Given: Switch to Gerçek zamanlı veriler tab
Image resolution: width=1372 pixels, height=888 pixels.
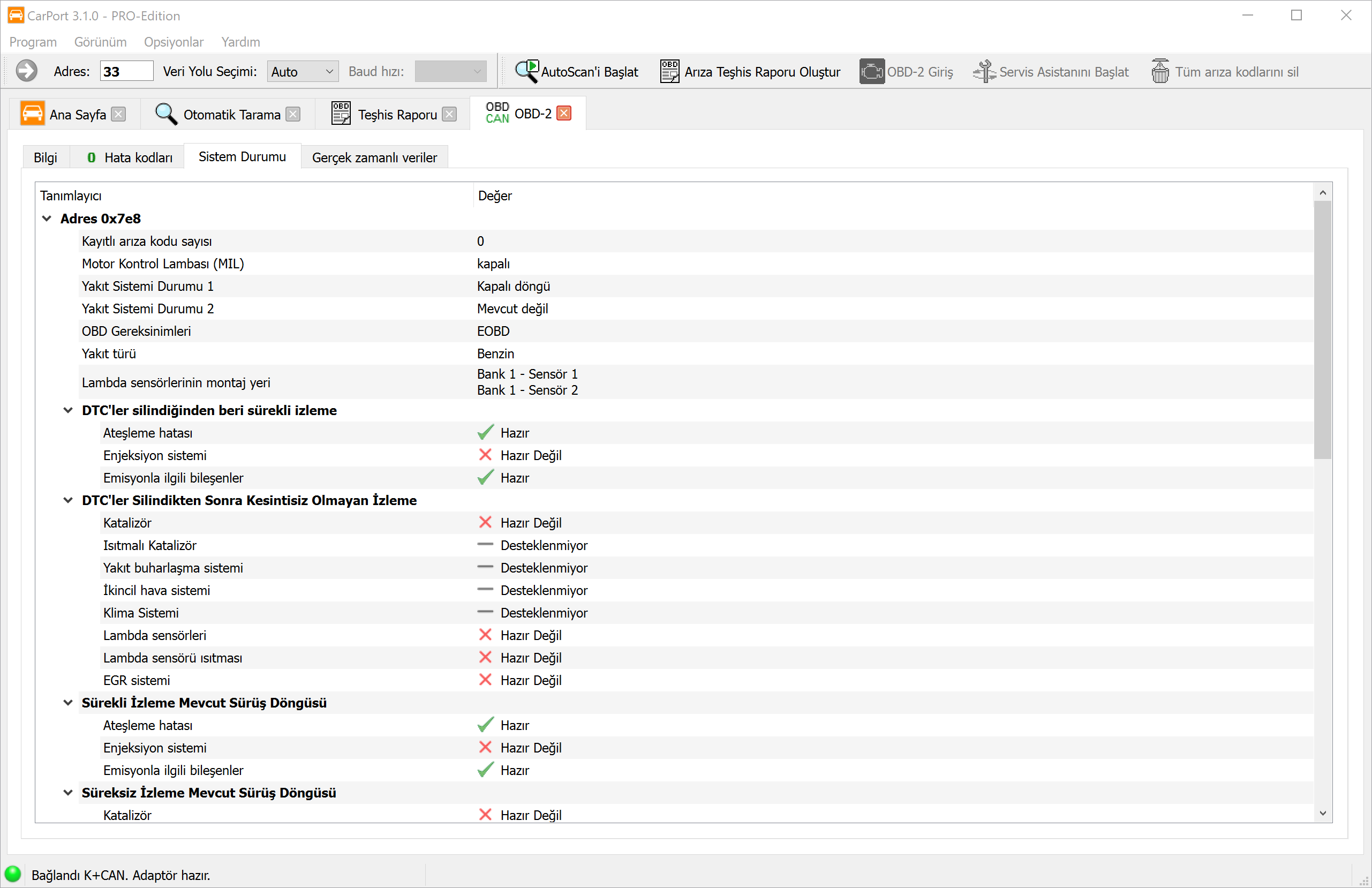Looking at the screenshot, I should tap(374, 157).
